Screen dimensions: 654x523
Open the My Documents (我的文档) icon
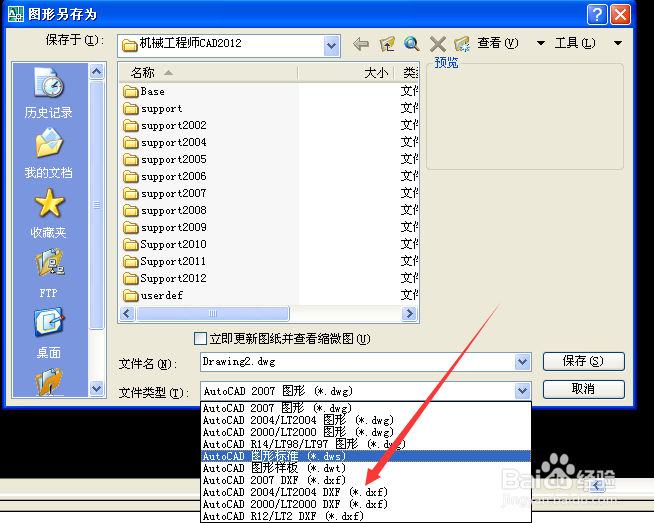point(49,143)
